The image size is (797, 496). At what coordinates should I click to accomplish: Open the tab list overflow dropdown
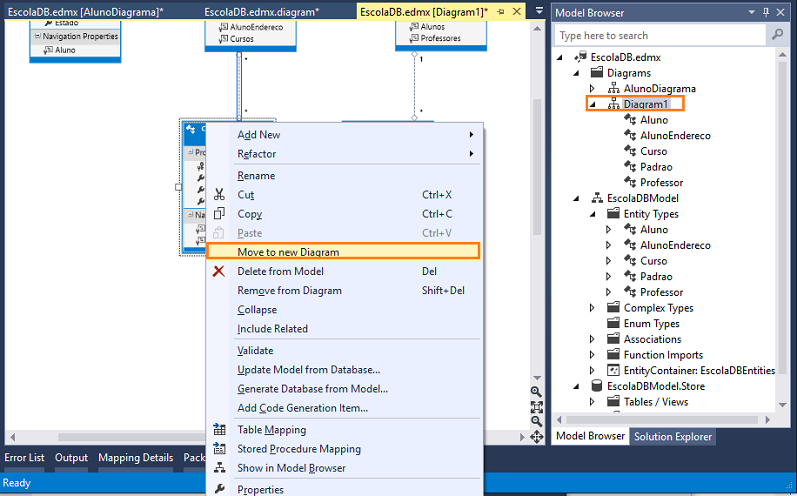pyautogui.click(x=539, y=11)
